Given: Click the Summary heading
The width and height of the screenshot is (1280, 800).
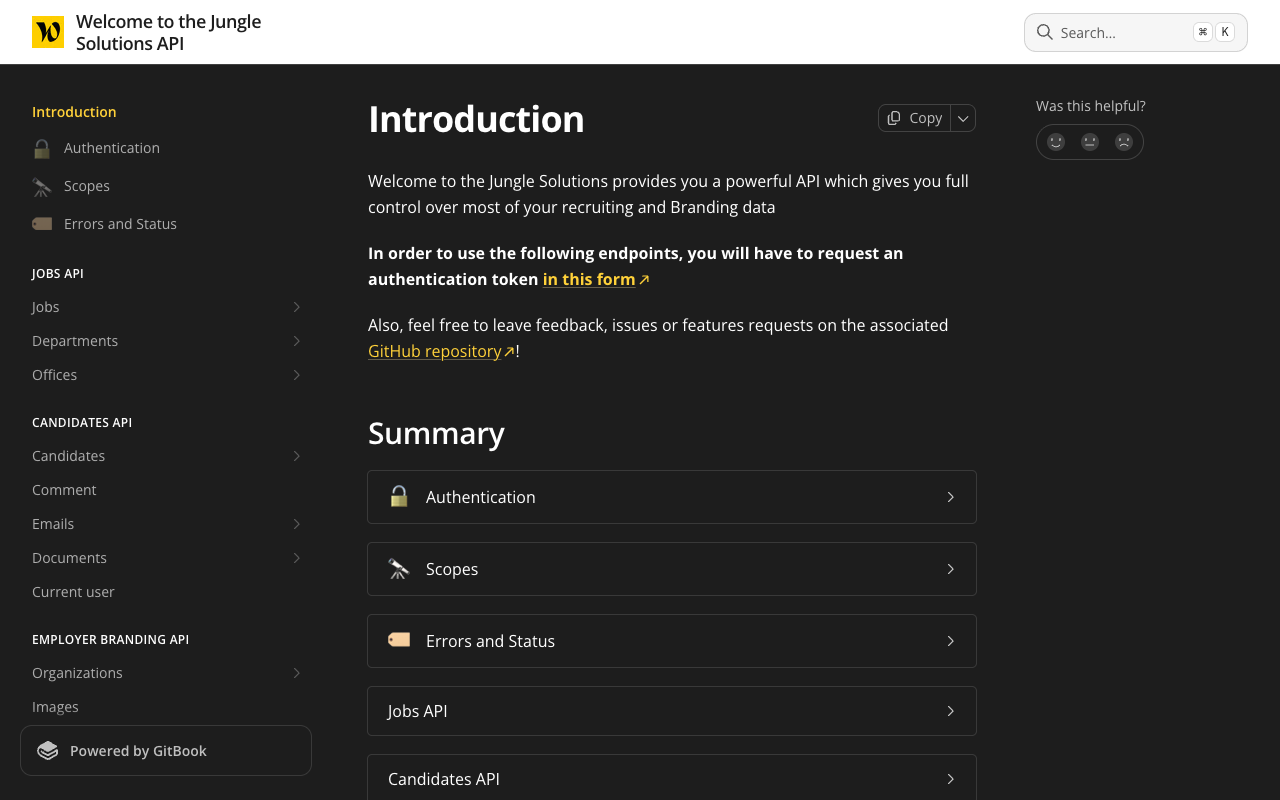Looking at the screenshot, I should (x=436, y=433).
